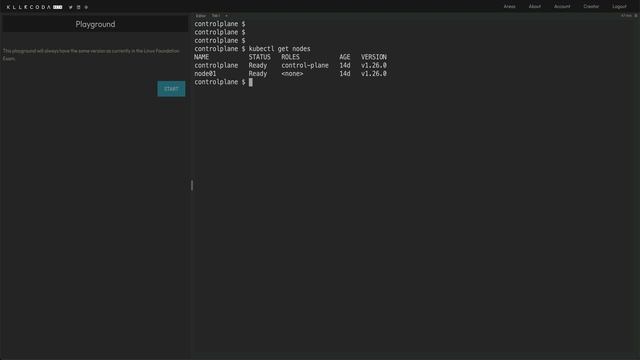
Task: Click the panel splitter handle
Action: (191, 185)
